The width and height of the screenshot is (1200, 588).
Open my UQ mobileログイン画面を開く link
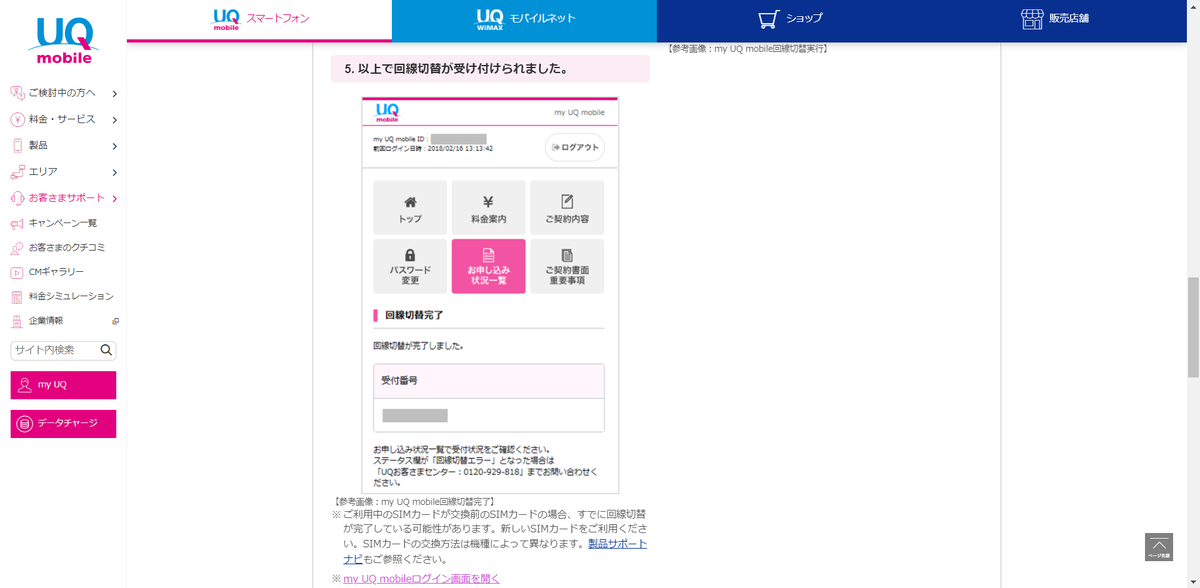coord(421,578)
